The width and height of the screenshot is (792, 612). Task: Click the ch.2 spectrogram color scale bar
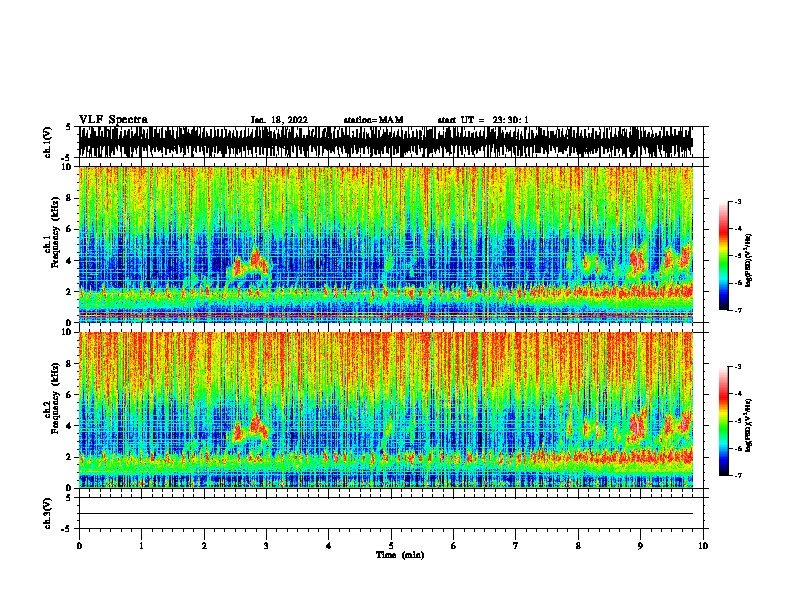723,421
